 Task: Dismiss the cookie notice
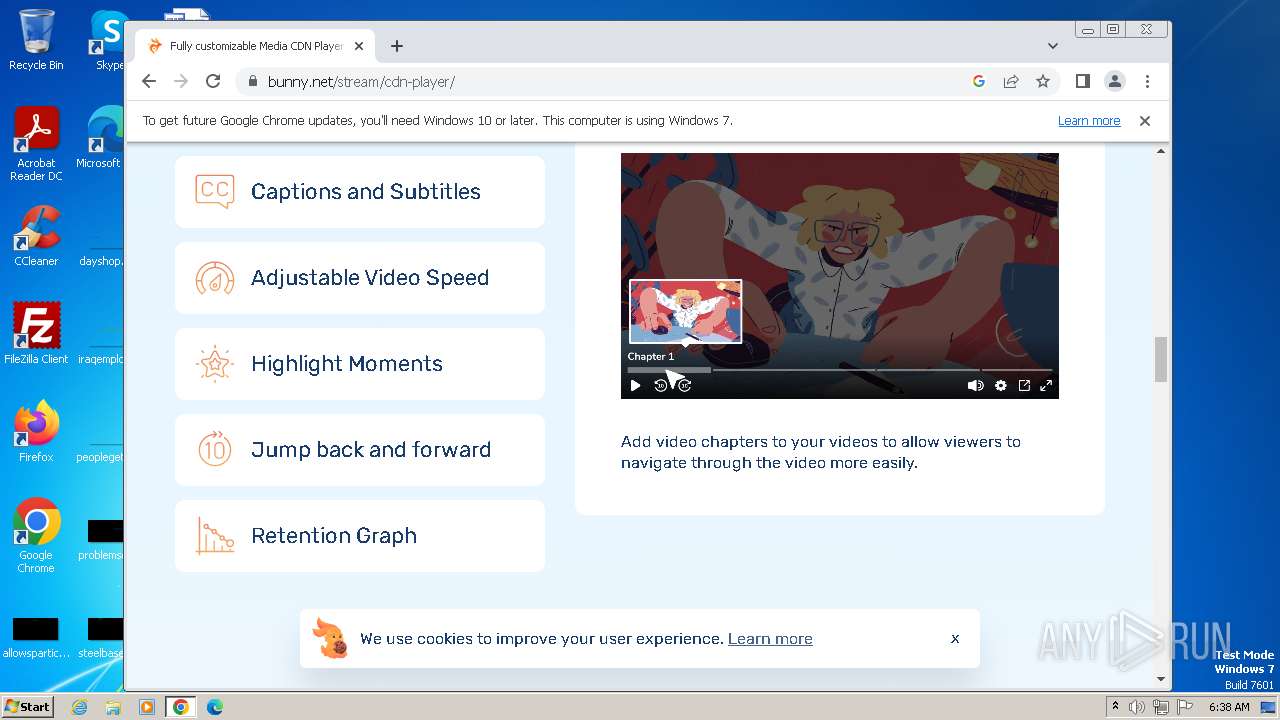click(955, 638)
